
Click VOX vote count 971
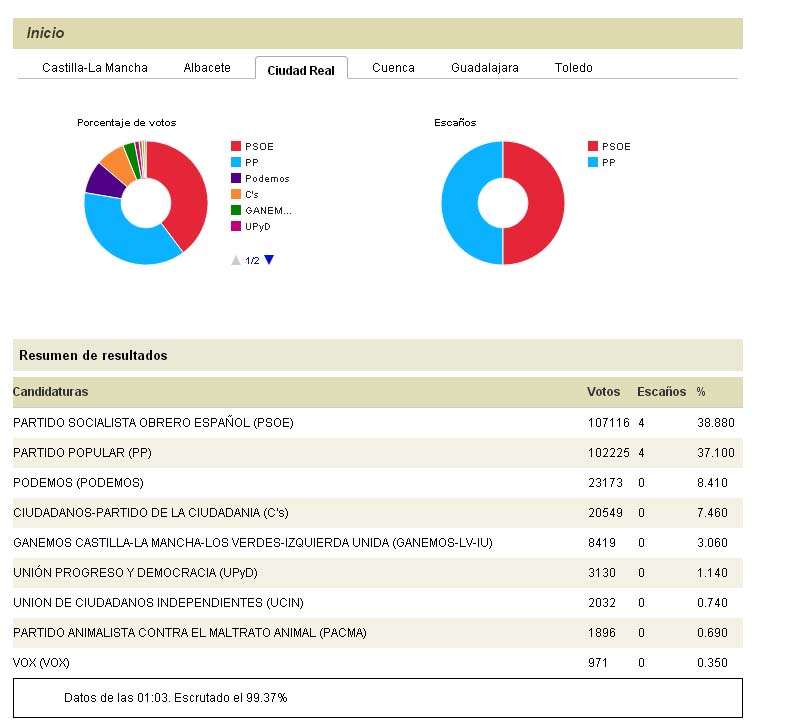point(598,663)
